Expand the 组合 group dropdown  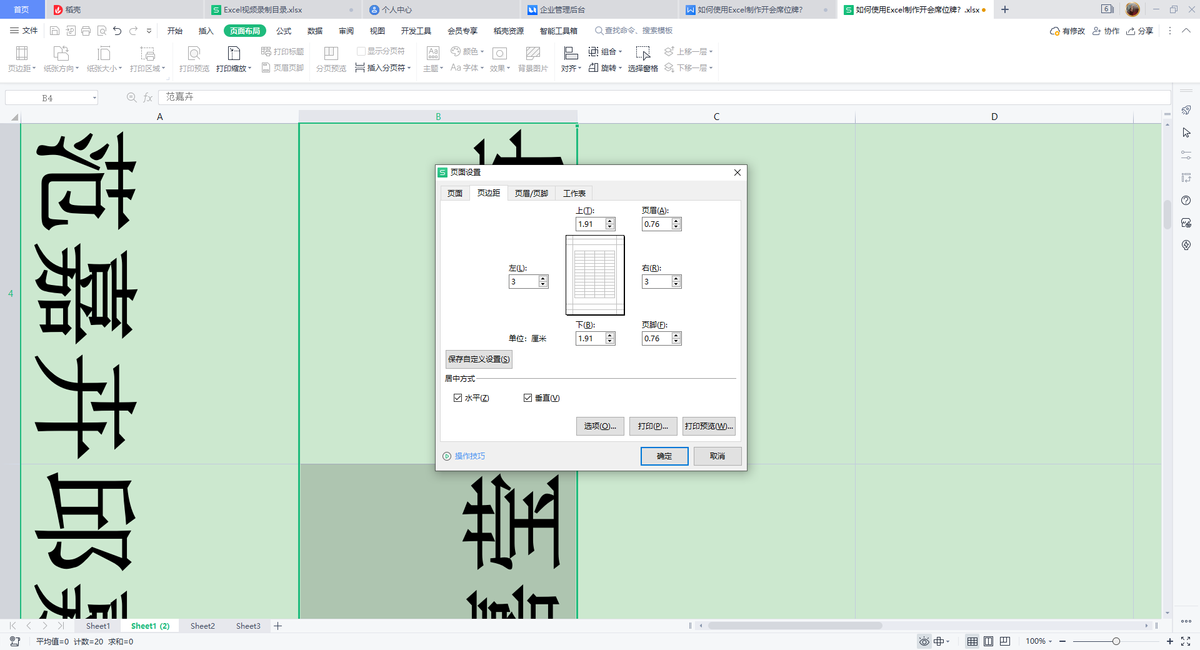click(x=621, y=51)
